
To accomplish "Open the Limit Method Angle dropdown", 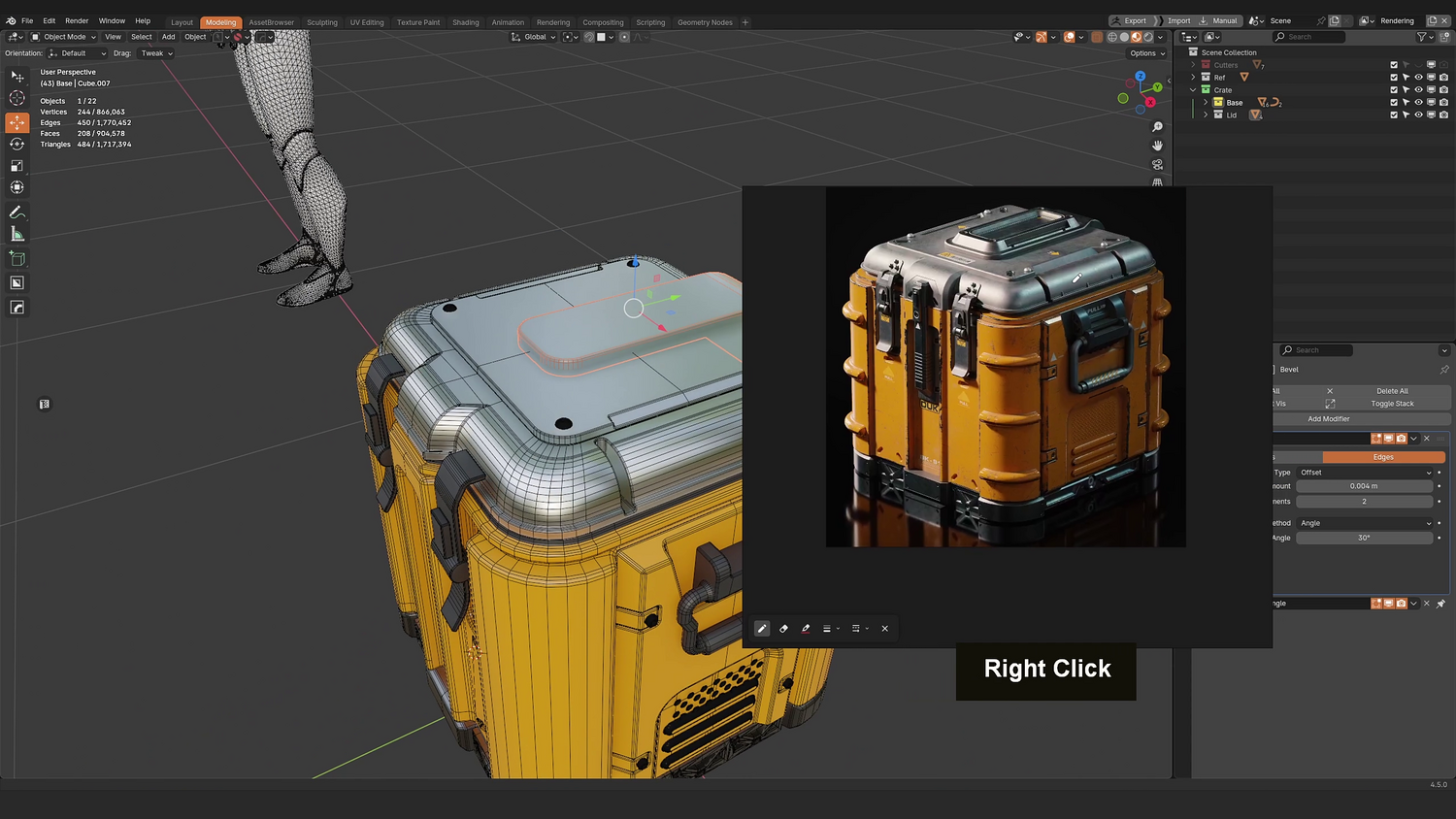I will pos(1365,523).
